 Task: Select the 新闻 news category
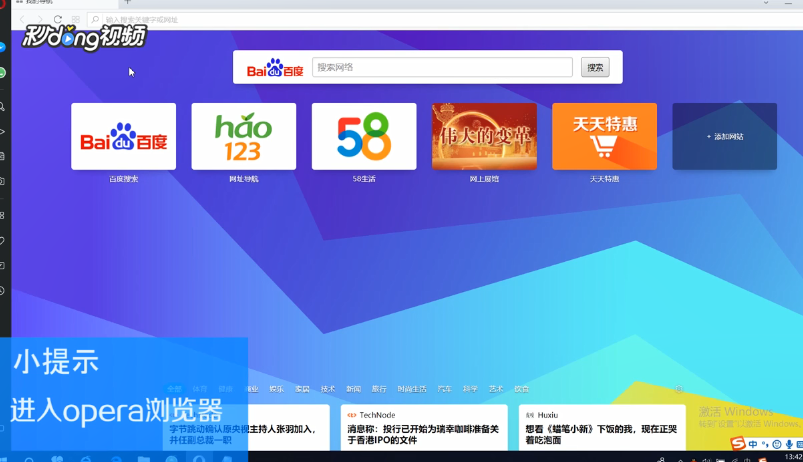353,389
